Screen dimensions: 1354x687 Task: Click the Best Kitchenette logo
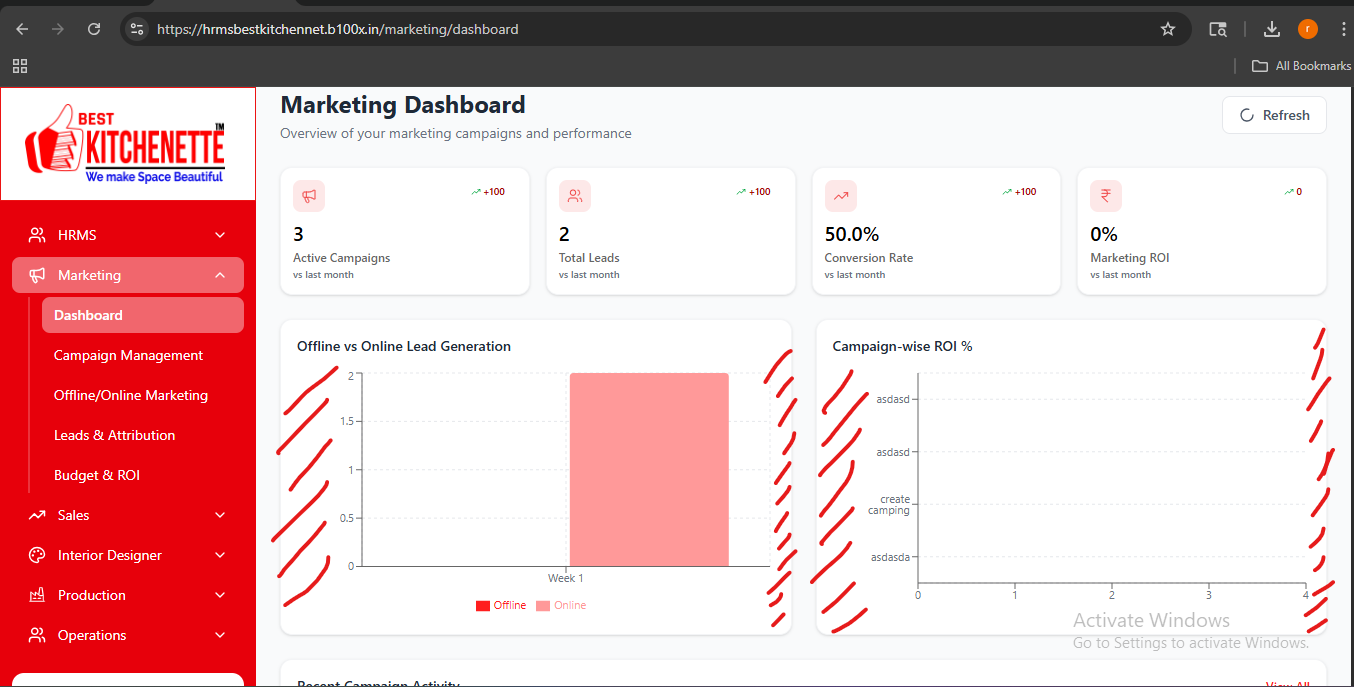pos(126,144)
